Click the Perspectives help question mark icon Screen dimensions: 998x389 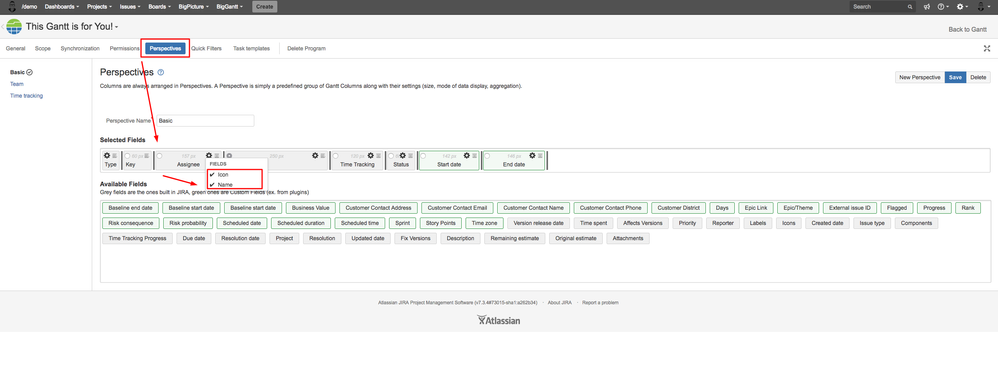(x=161, y=73)
